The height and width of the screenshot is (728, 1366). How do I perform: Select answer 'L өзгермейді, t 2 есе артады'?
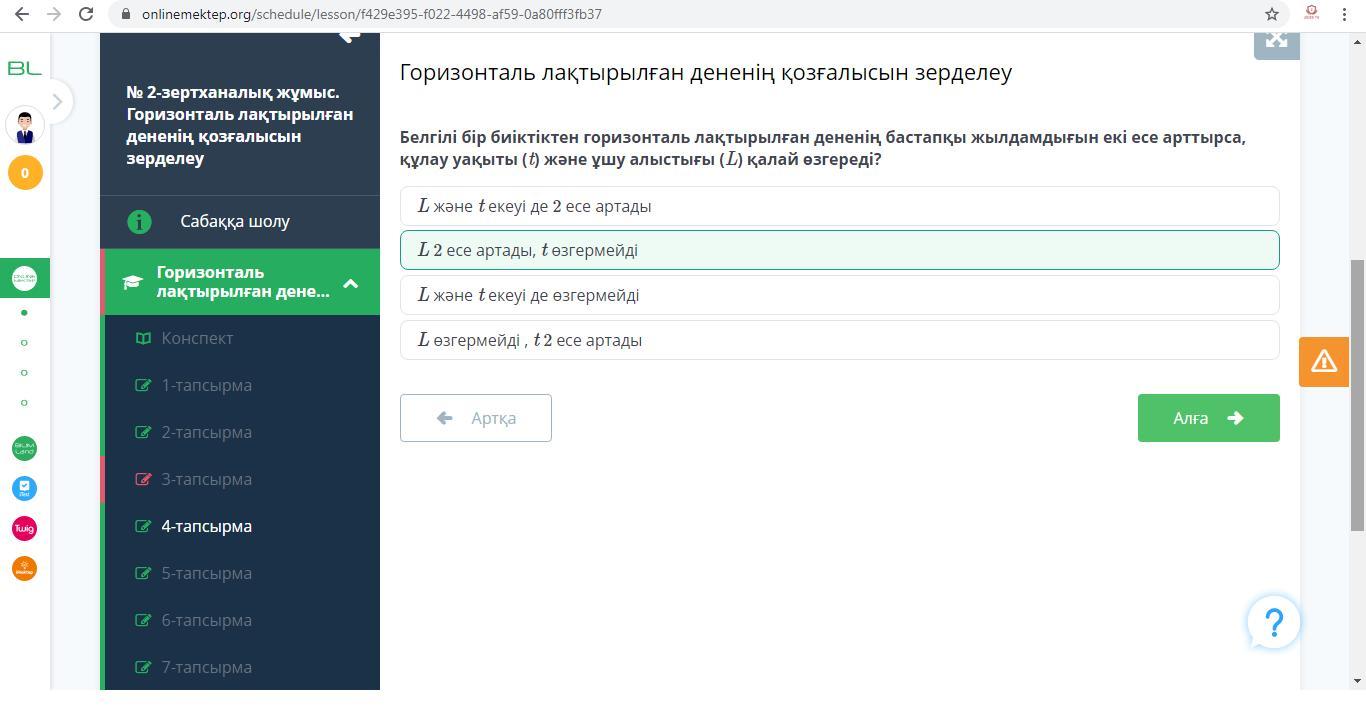840,340
